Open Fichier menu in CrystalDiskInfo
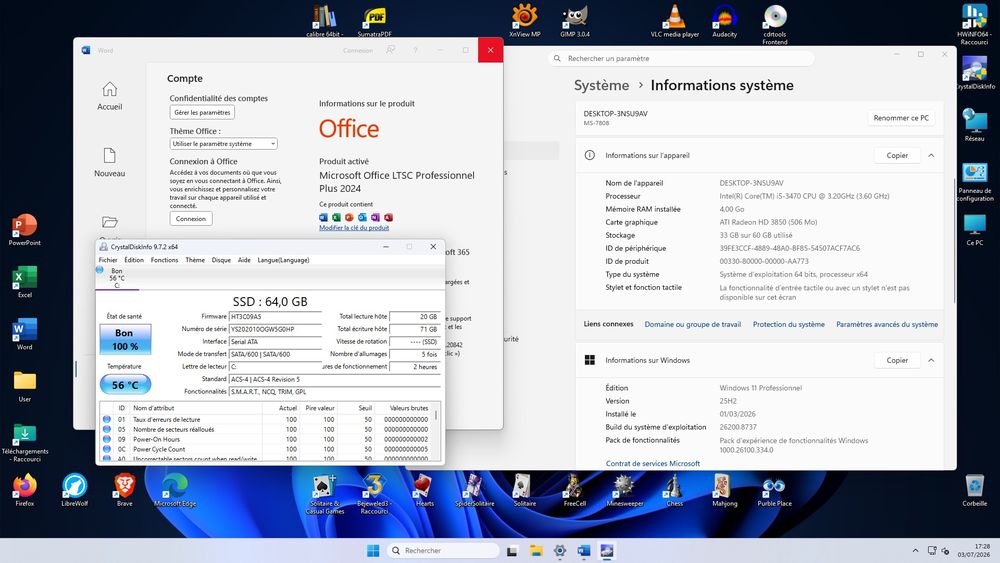Viewport: 1000px width, 563px height. pos(108,260)
